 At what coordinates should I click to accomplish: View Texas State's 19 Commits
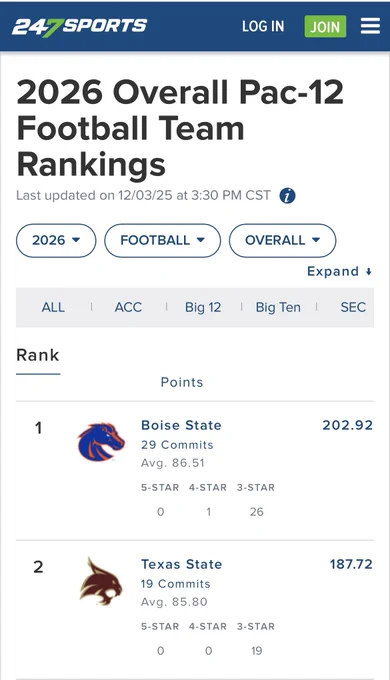(175, 584)
